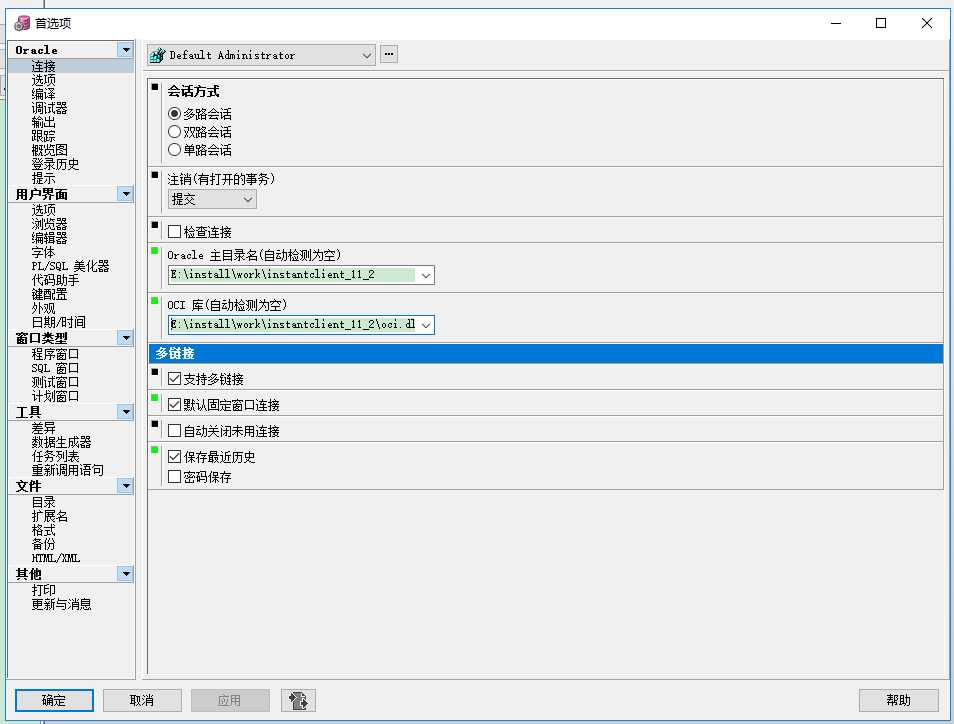Open the 日期/时间 preferences page

tap(58, 322)
